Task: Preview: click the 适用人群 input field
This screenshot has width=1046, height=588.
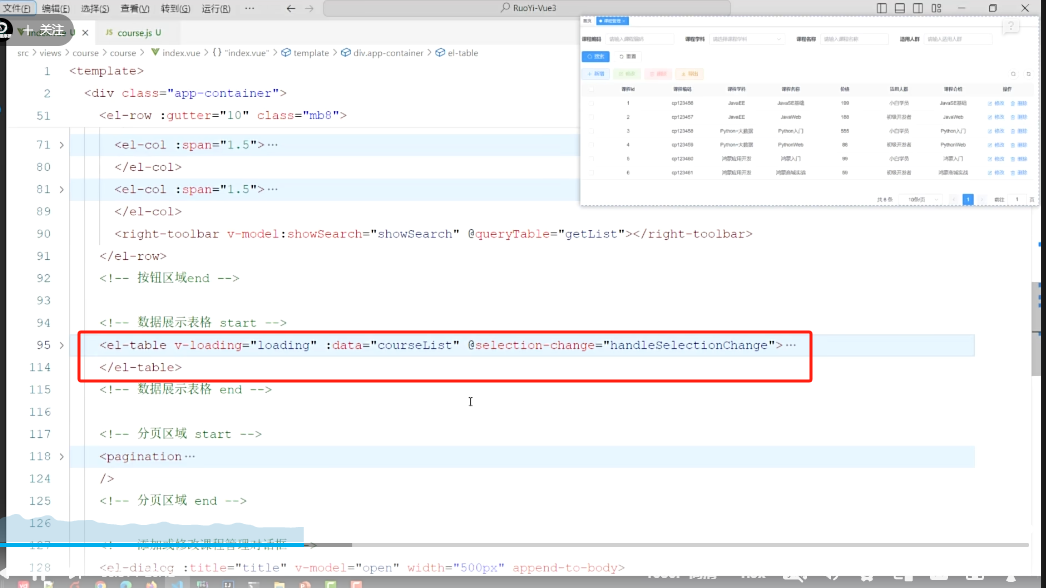Action: pos(958,39)
